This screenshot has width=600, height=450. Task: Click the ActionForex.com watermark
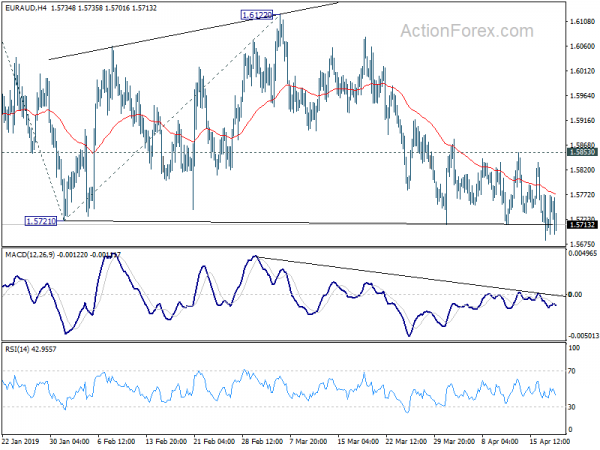(467, 31)
